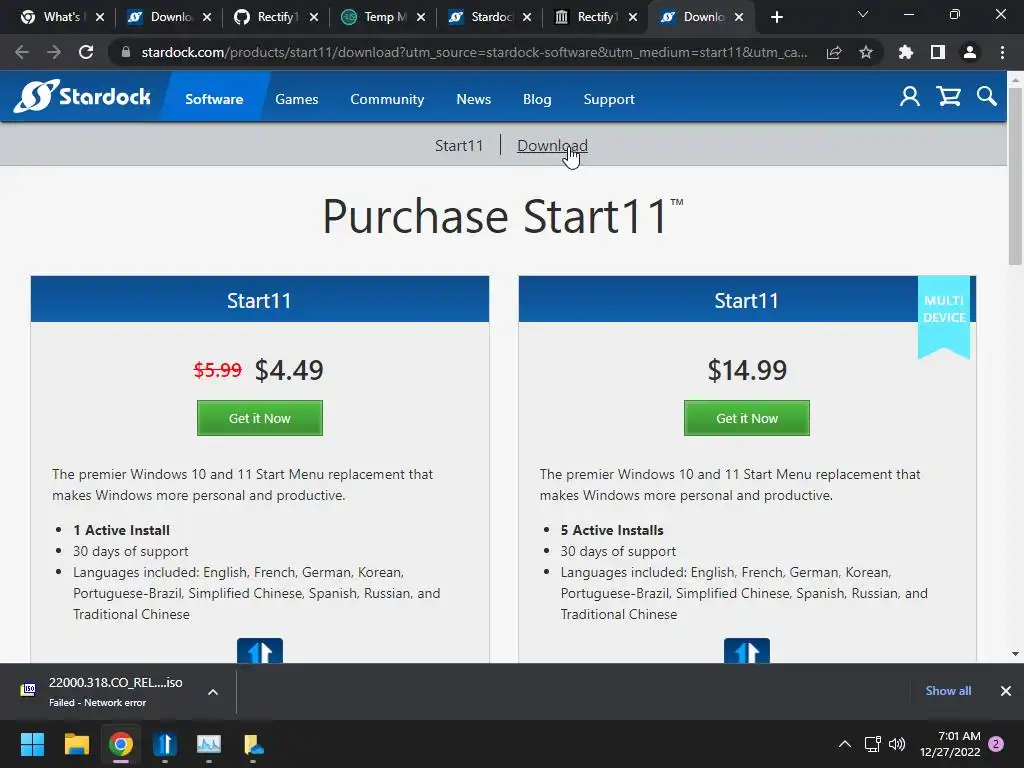Click the scrollbar down arrow
The width and height of the screenshot is (1024, 768).
[1015, 654]
